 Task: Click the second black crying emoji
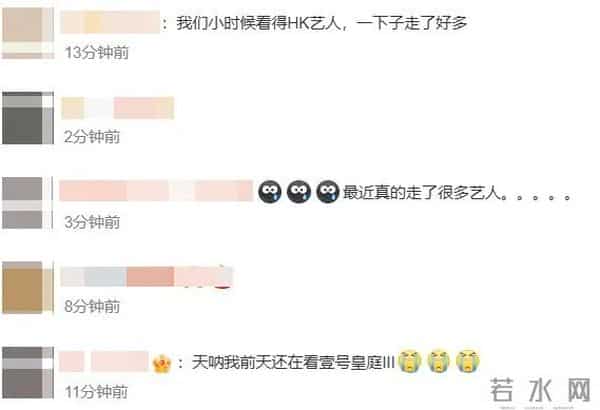[x=298, y=191]
